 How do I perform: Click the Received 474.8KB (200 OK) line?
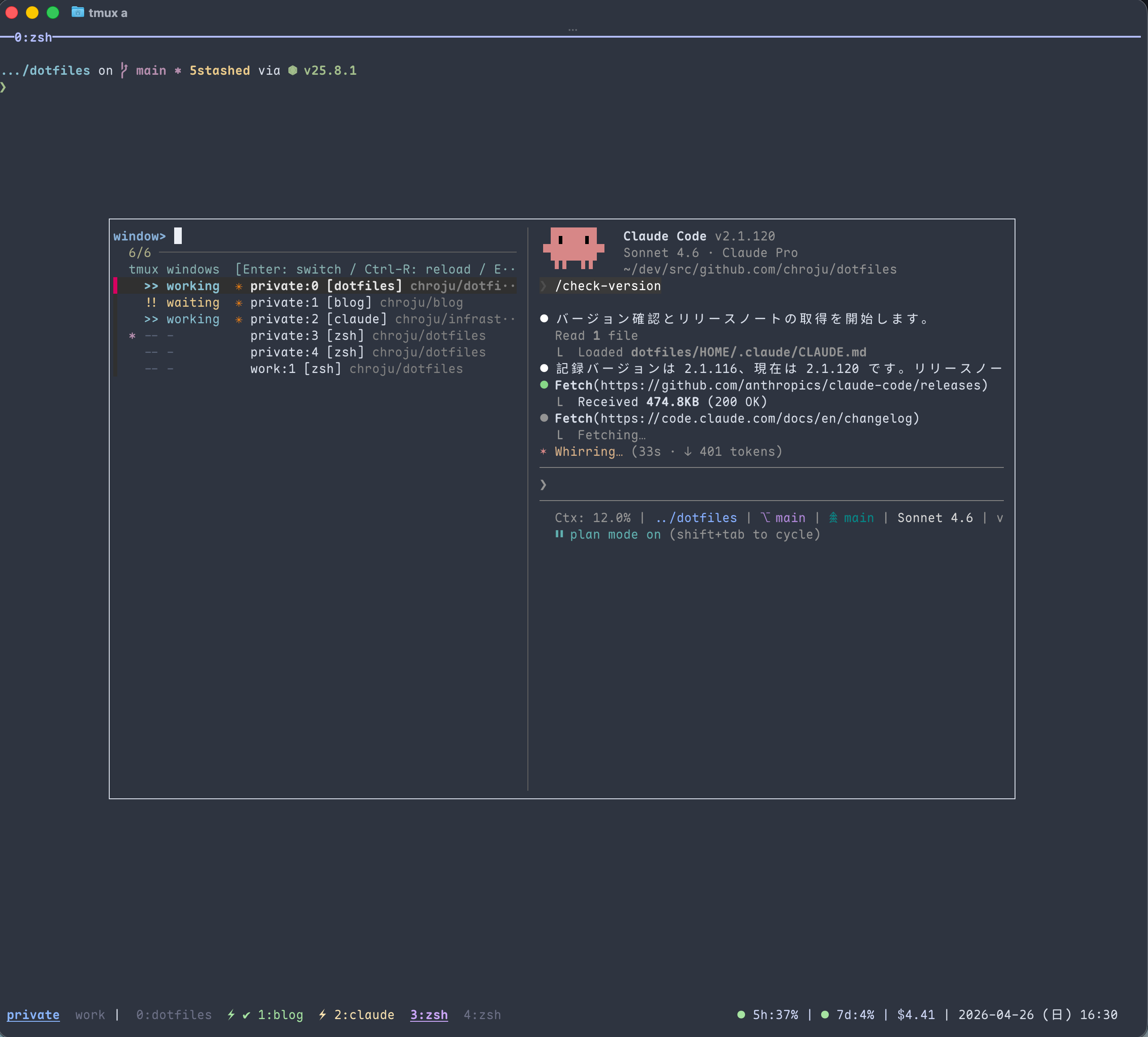tap(673, 402)
